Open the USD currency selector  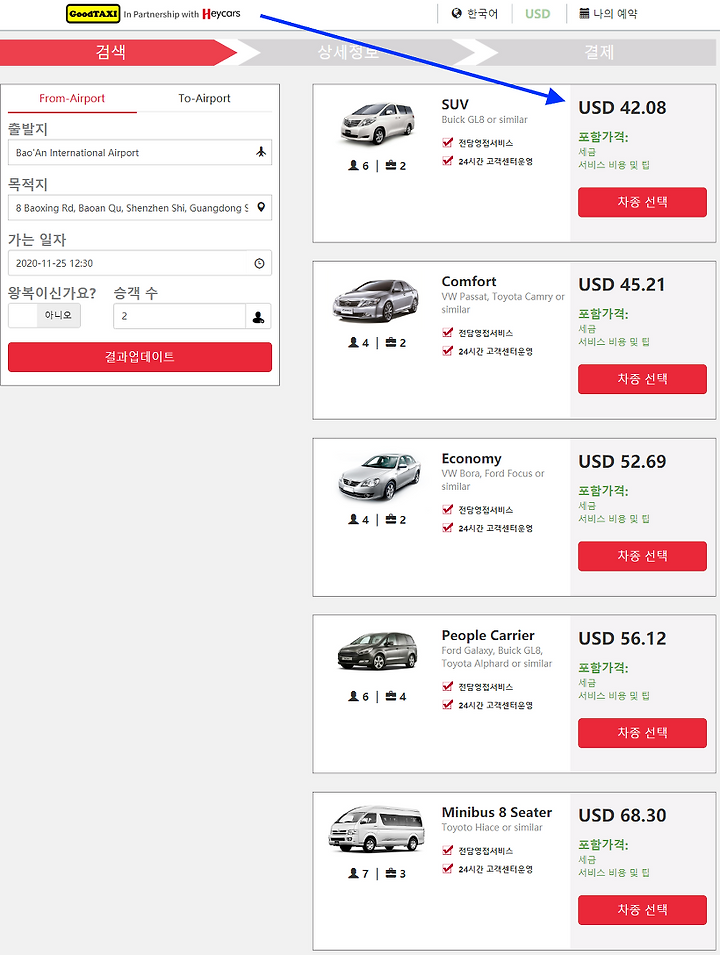(x=537, y=13)
